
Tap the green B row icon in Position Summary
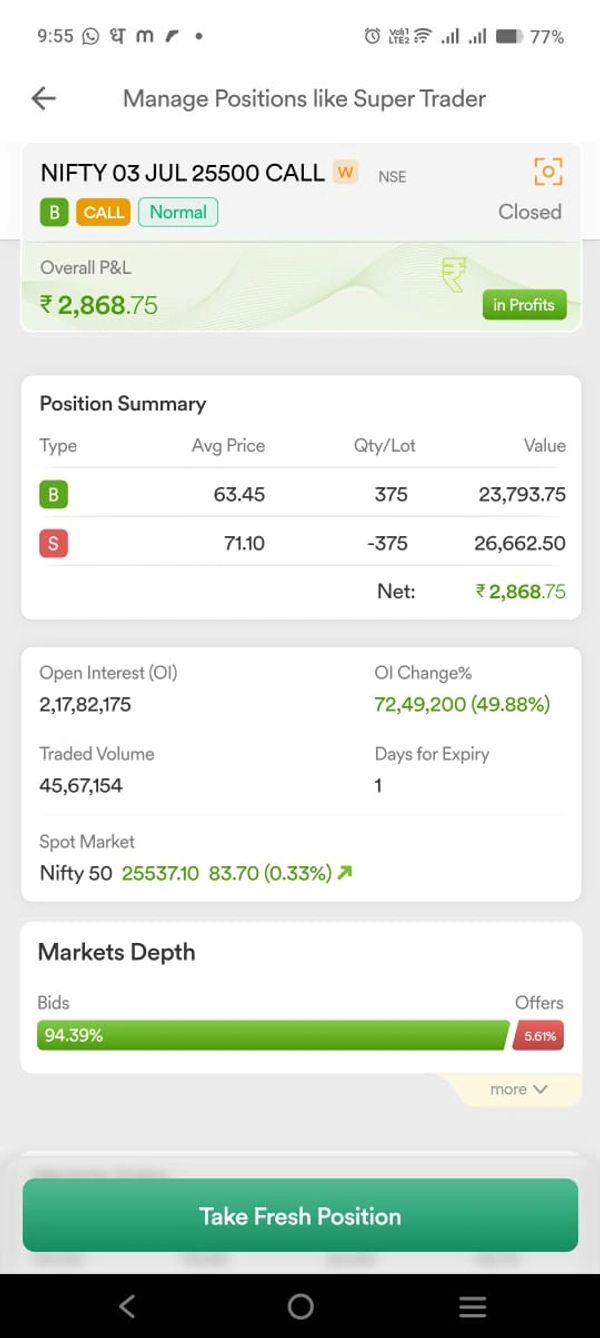click(x=54, y=494)
